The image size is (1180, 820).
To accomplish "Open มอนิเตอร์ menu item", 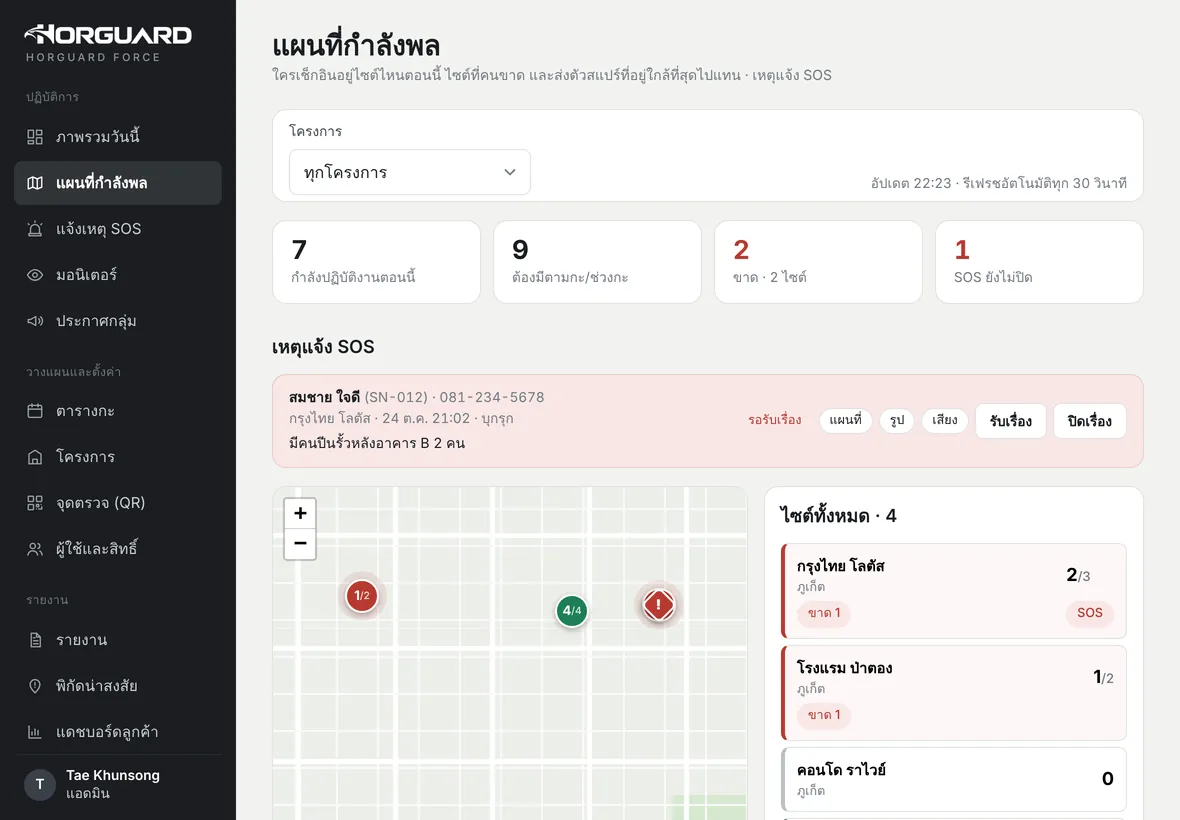I will click(118, 275).
